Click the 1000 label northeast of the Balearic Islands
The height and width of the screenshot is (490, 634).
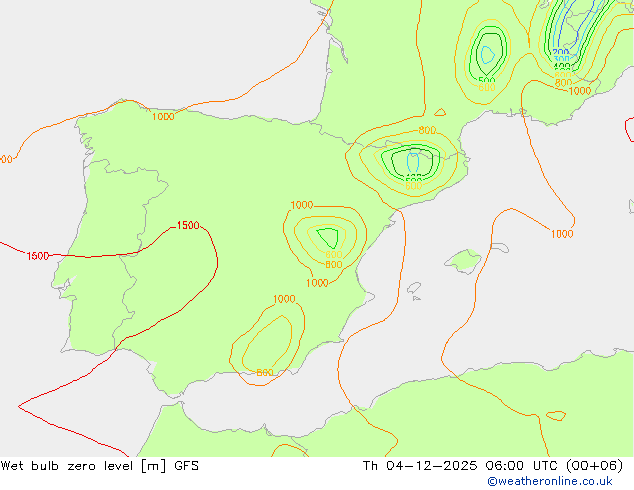click(x=562, y=234)
